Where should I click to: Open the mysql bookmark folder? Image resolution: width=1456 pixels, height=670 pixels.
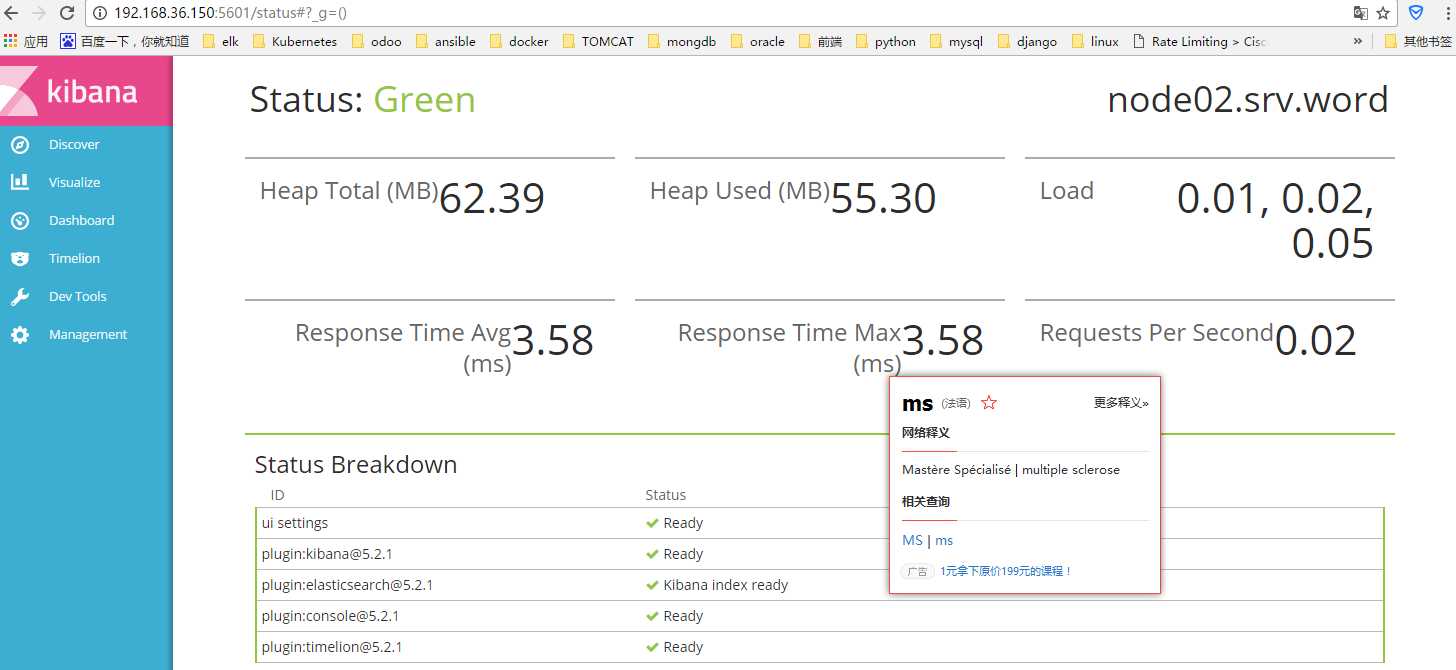[x=955, y=41]
